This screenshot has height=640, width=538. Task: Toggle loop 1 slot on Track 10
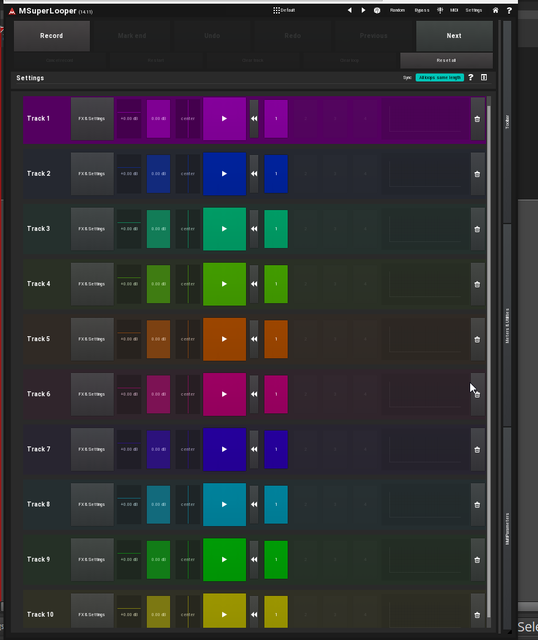pyautogui.click(x=276, y=611)
